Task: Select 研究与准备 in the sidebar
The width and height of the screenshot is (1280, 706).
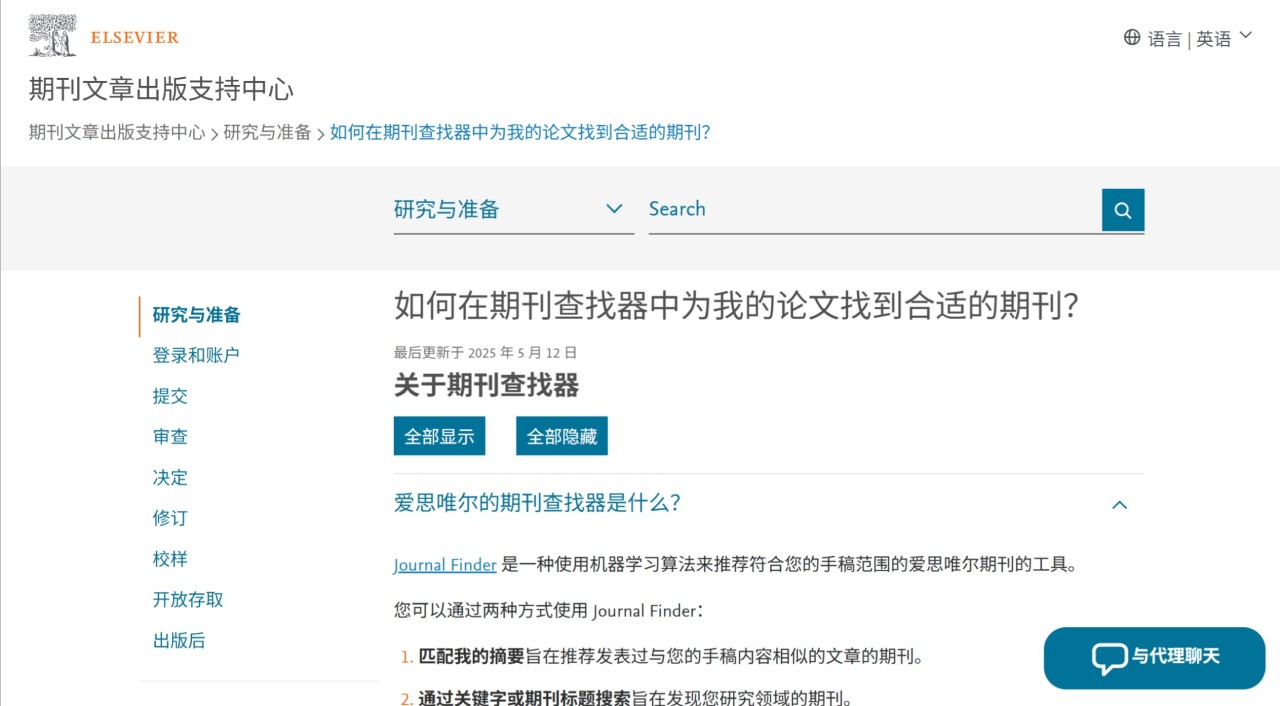Action: pyautogui.click(x=197, y=315)
